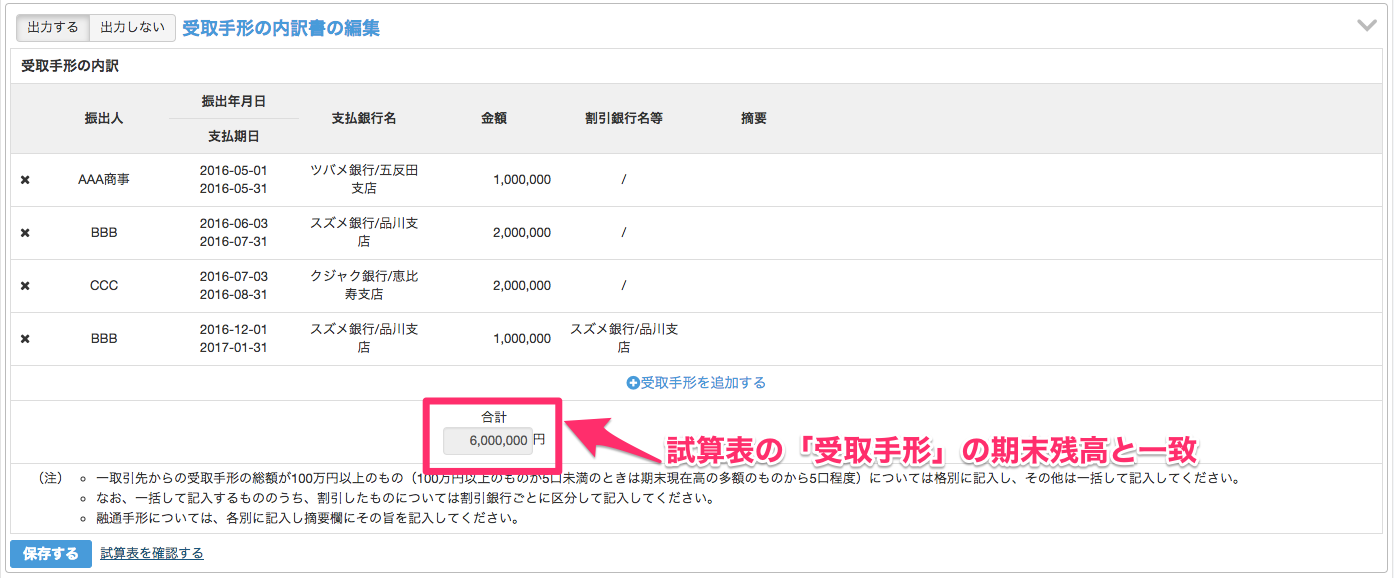Click the スズメ銀行/品川支店 discount bank cell
Viewport: 1394px width, 578px height.
(624, 339)
